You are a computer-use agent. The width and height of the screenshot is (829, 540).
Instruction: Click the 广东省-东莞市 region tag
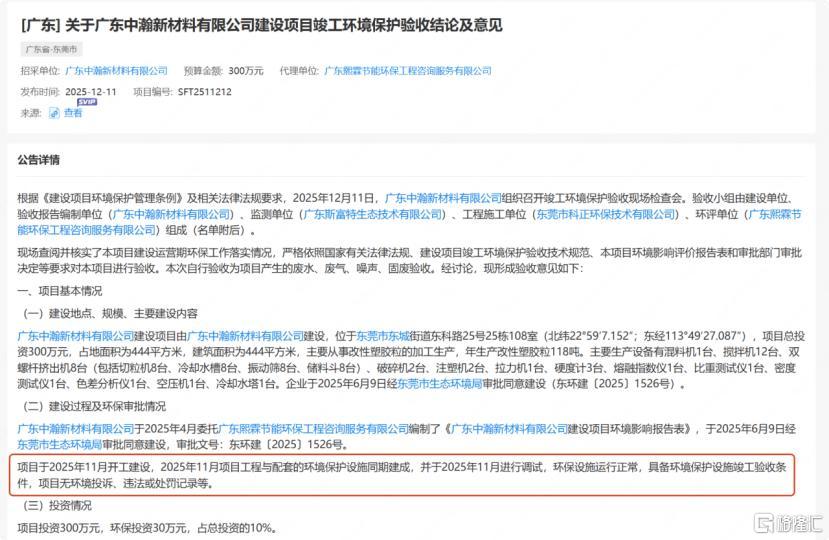click(51, 49)
